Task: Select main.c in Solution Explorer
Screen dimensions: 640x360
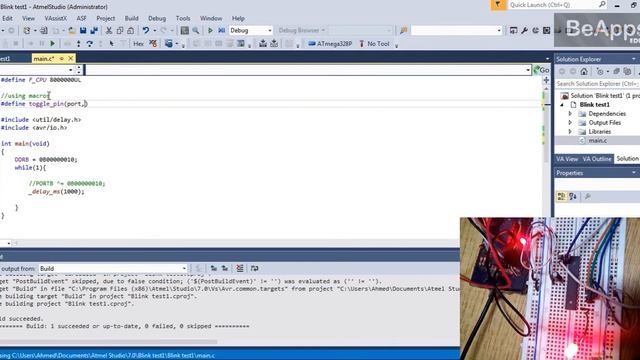Action: pyautogui.click(x=597, y=140)
